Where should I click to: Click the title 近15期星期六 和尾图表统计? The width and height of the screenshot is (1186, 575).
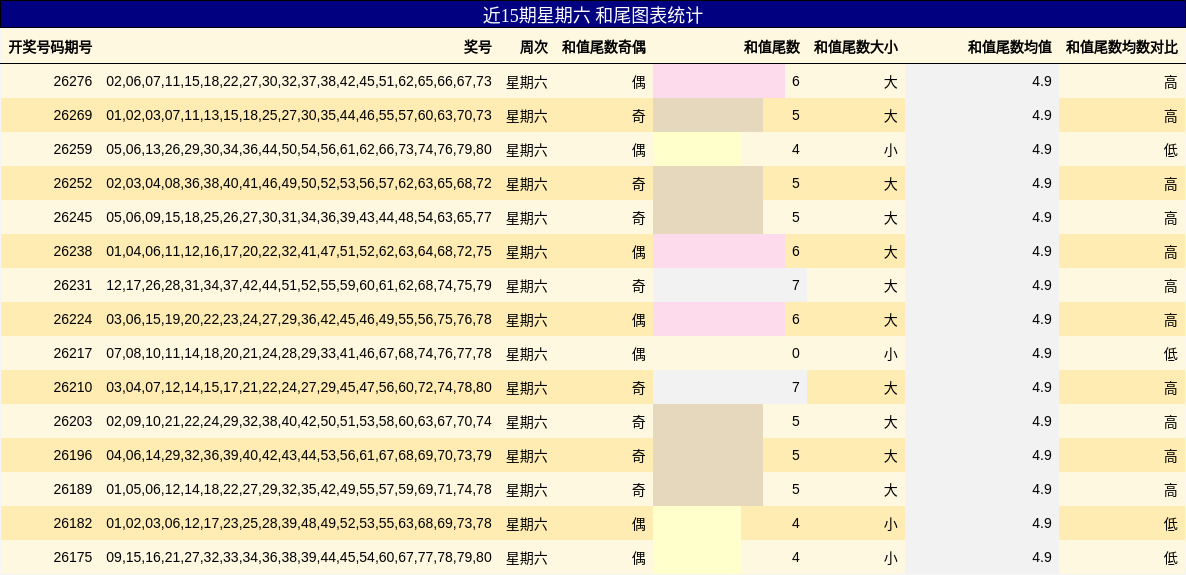coord(593,14)
